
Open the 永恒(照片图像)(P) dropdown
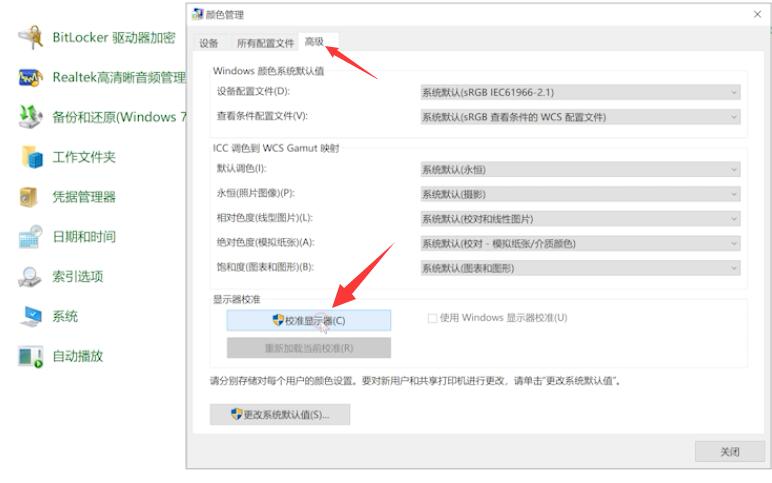click(x=580, y=194)
